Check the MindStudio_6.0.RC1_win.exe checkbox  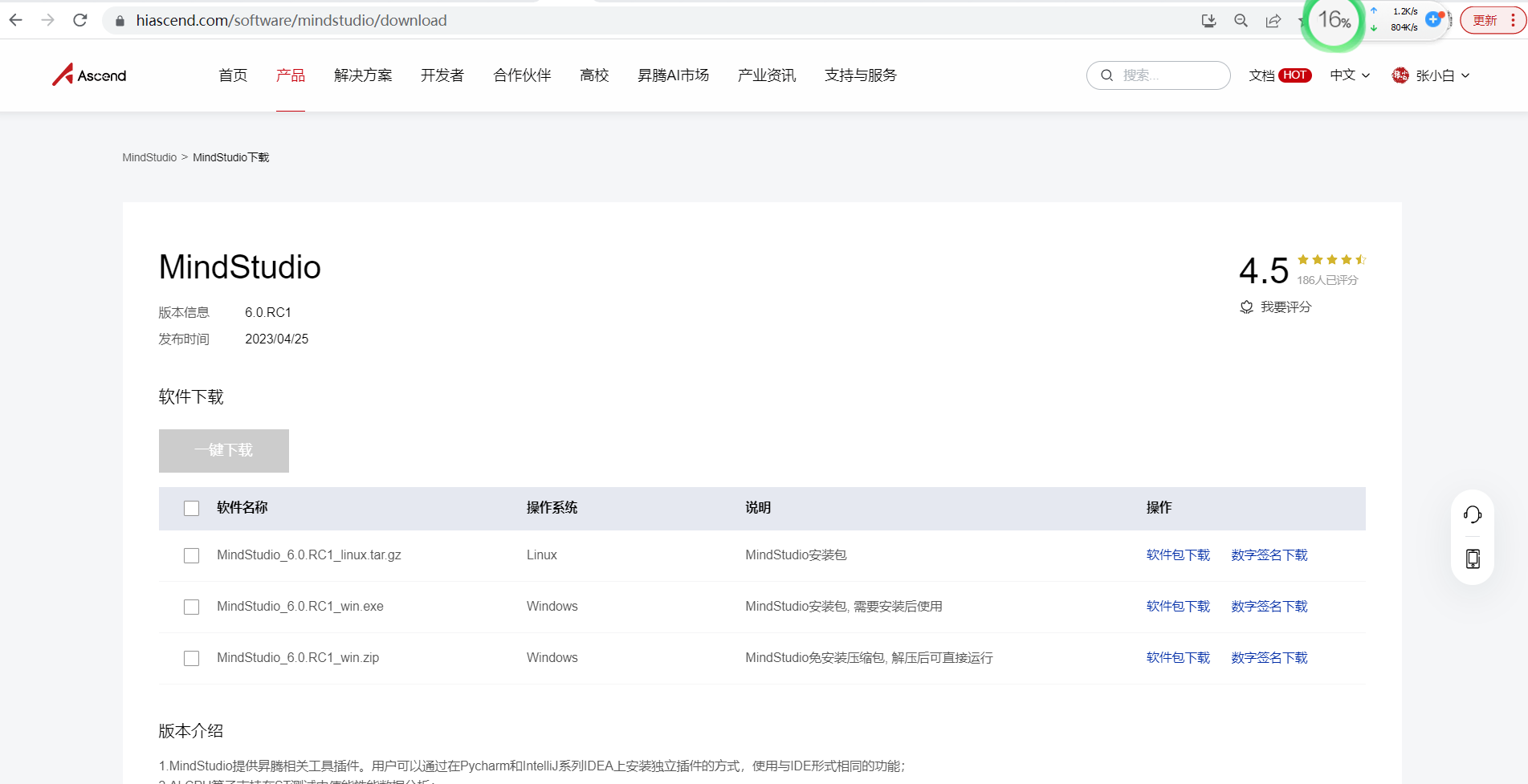pyautogui.click(x=191, y=607)
